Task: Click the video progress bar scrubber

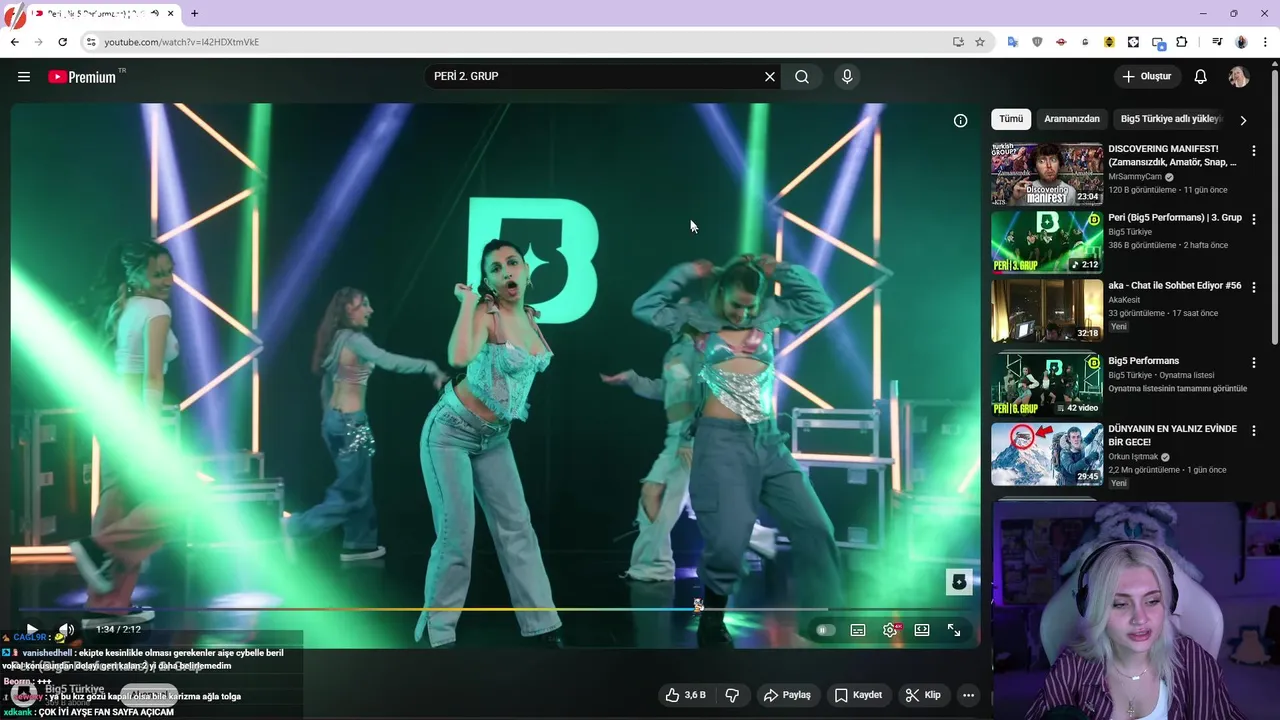Action: coord(698,606)
